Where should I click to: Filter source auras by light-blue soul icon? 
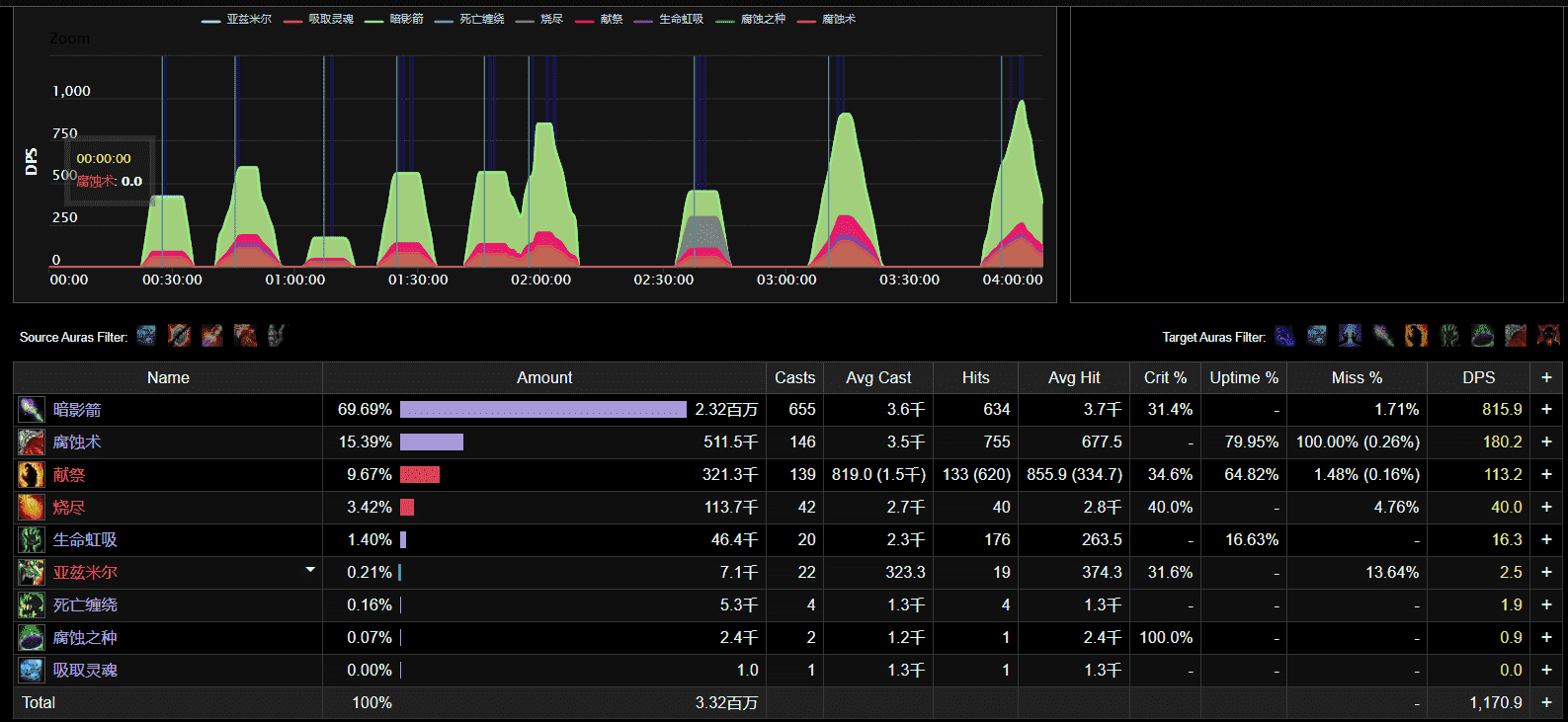[146, 336]
